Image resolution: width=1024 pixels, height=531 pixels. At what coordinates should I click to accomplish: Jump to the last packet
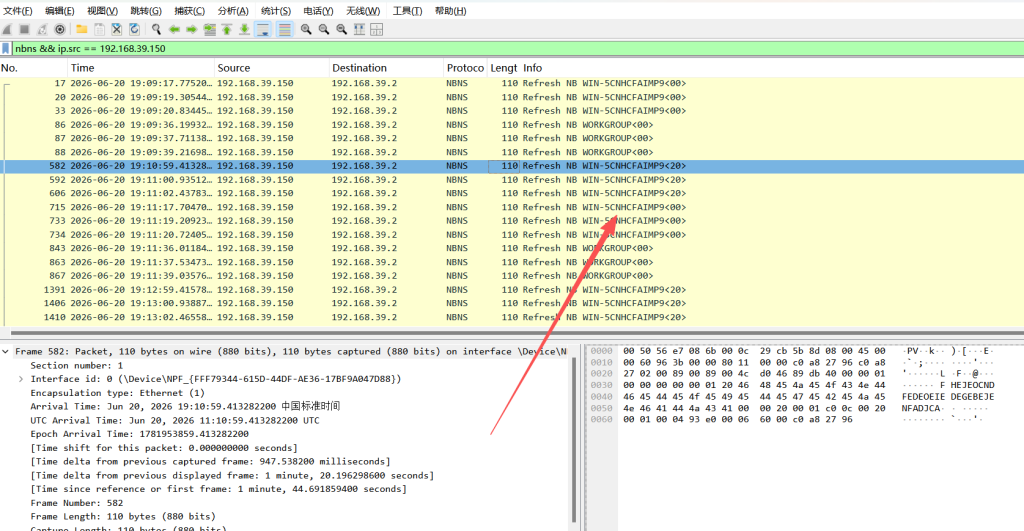[244, 29]
